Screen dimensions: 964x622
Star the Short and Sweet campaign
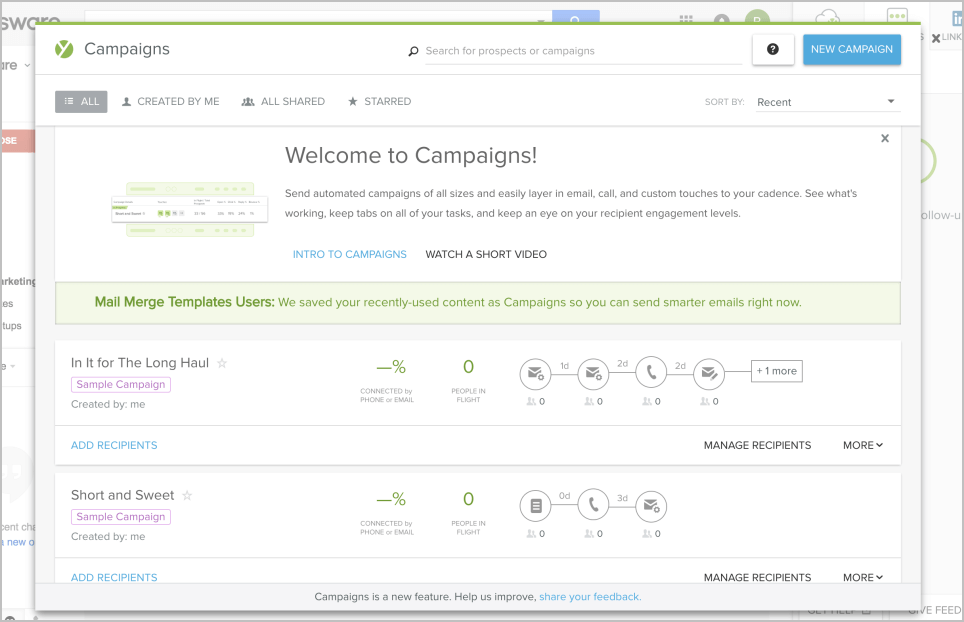[x=187, y=495]
